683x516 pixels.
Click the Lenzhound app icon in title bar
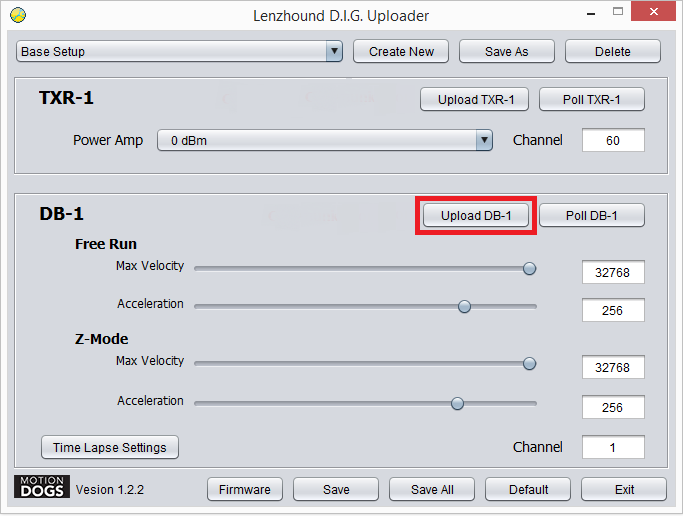18,15
